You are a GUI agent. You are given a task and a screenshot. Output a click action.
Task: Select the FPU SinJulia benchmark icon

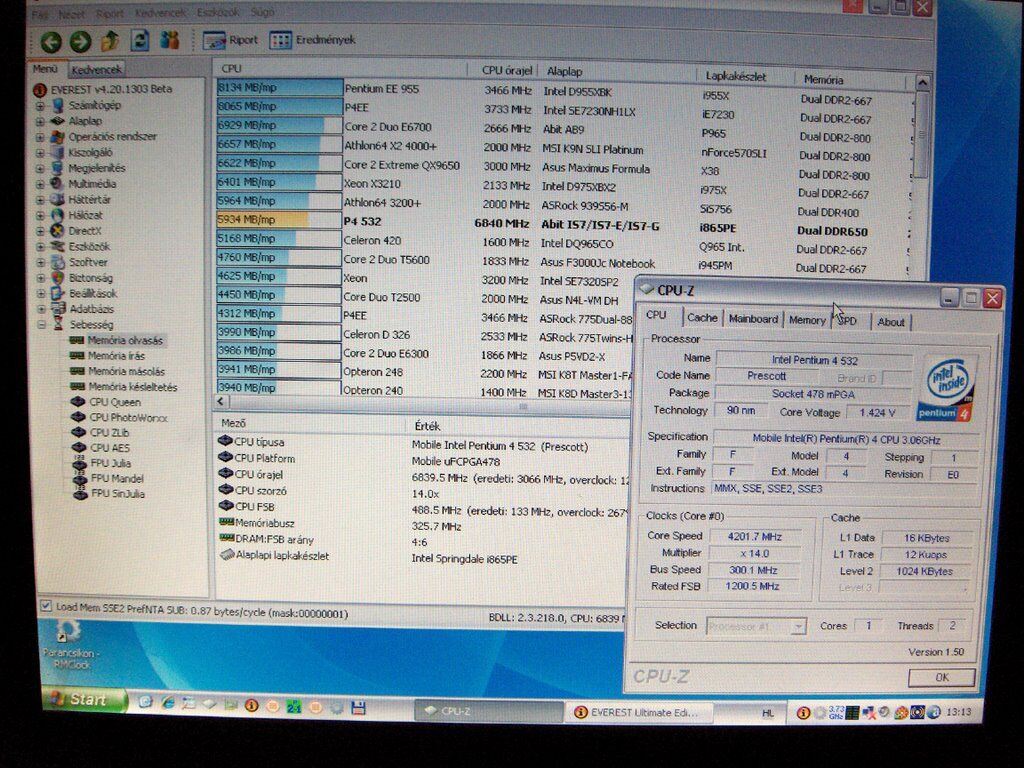(x=81, y=494)
